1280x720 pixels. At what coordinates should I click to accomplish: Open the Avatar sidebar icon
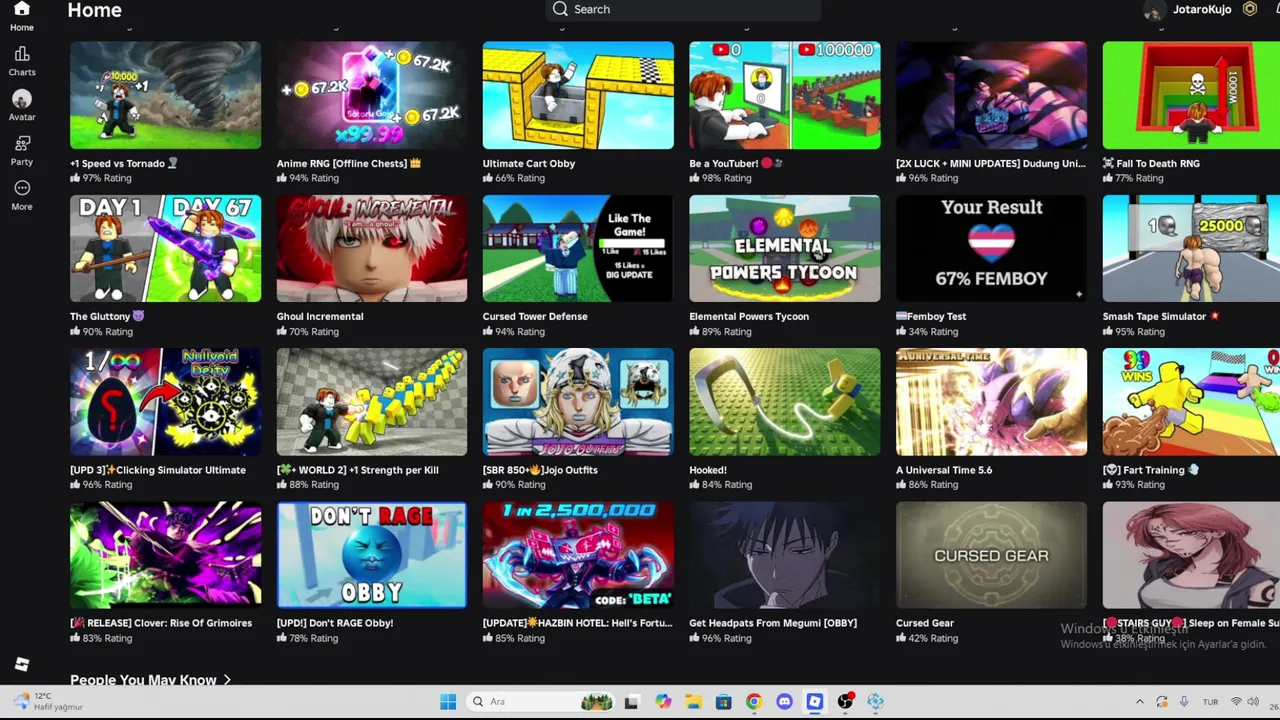click(x=22, y=99)
